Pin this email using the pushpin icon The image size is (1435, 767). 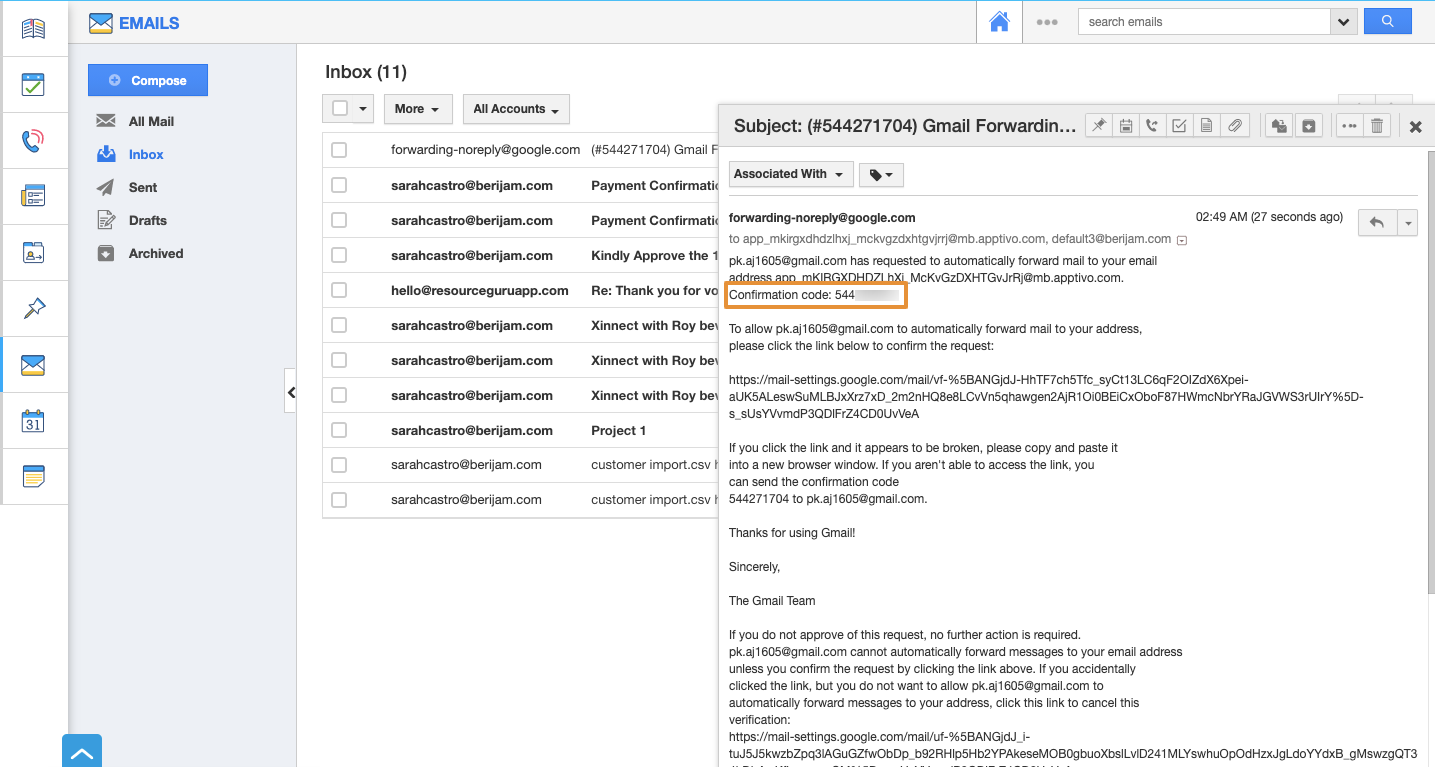tap(1099, 126)
